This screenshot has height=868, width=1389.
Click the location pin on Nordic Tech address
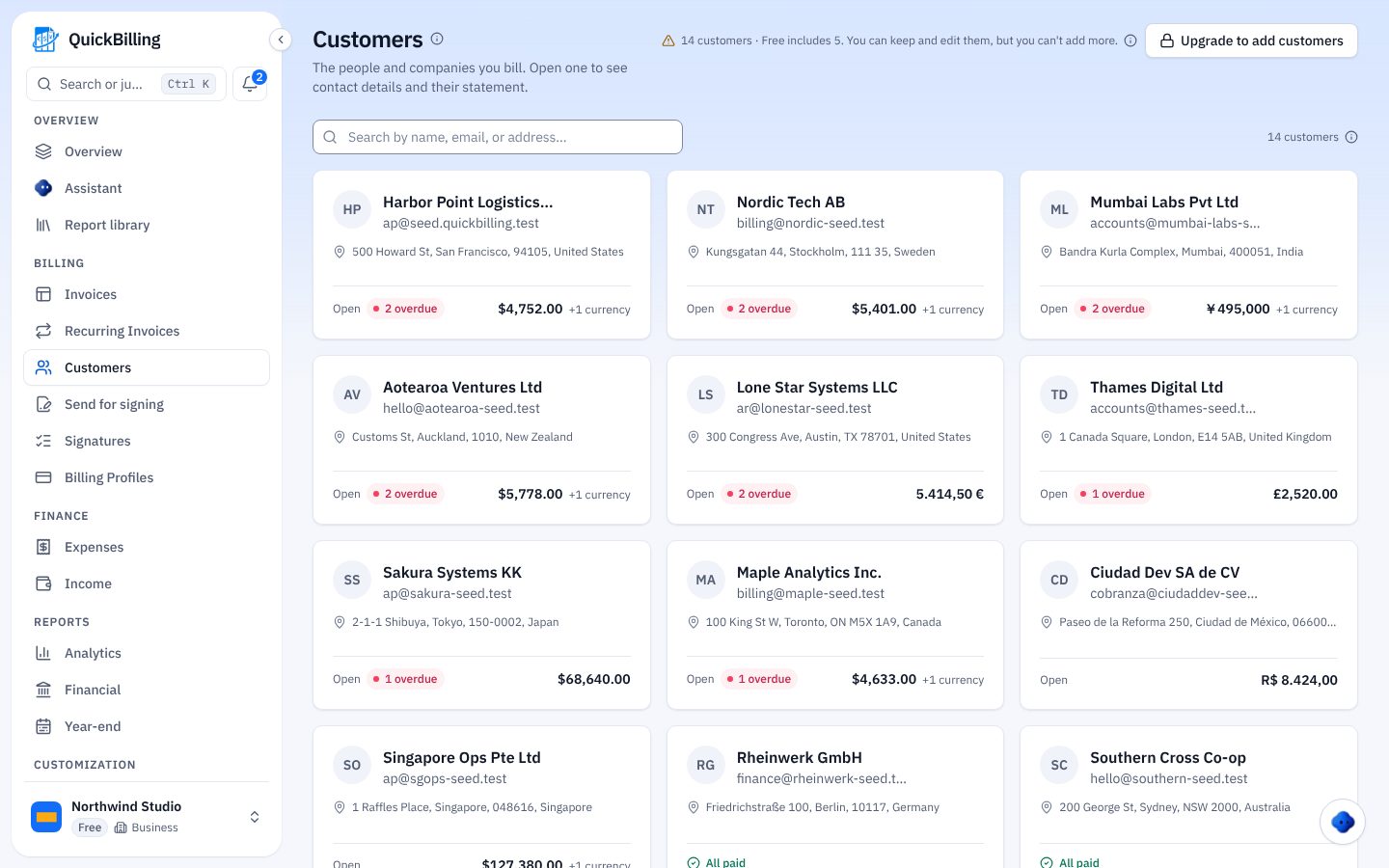point(693,252)
